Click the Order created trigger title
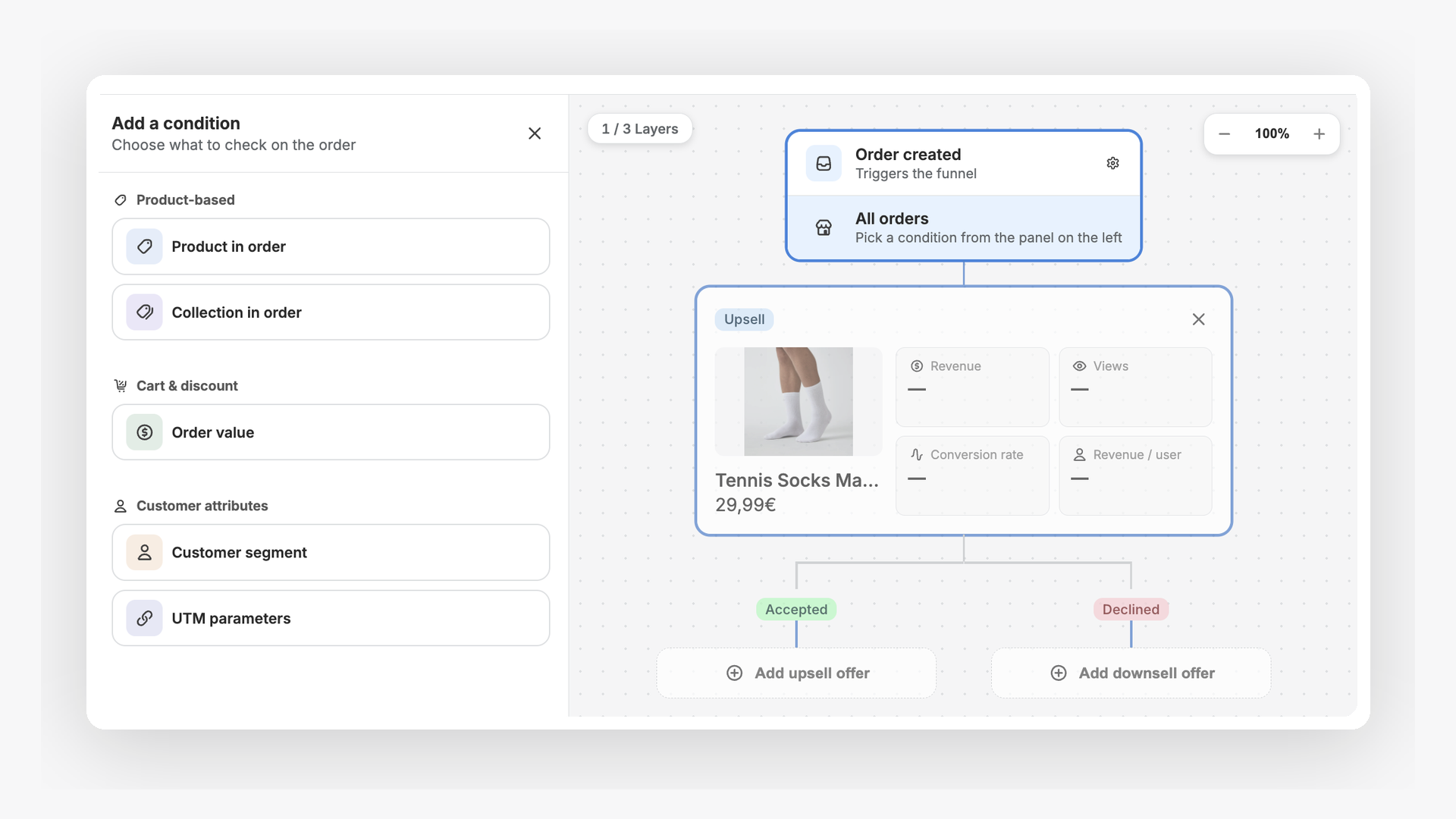 coord(908,154)
